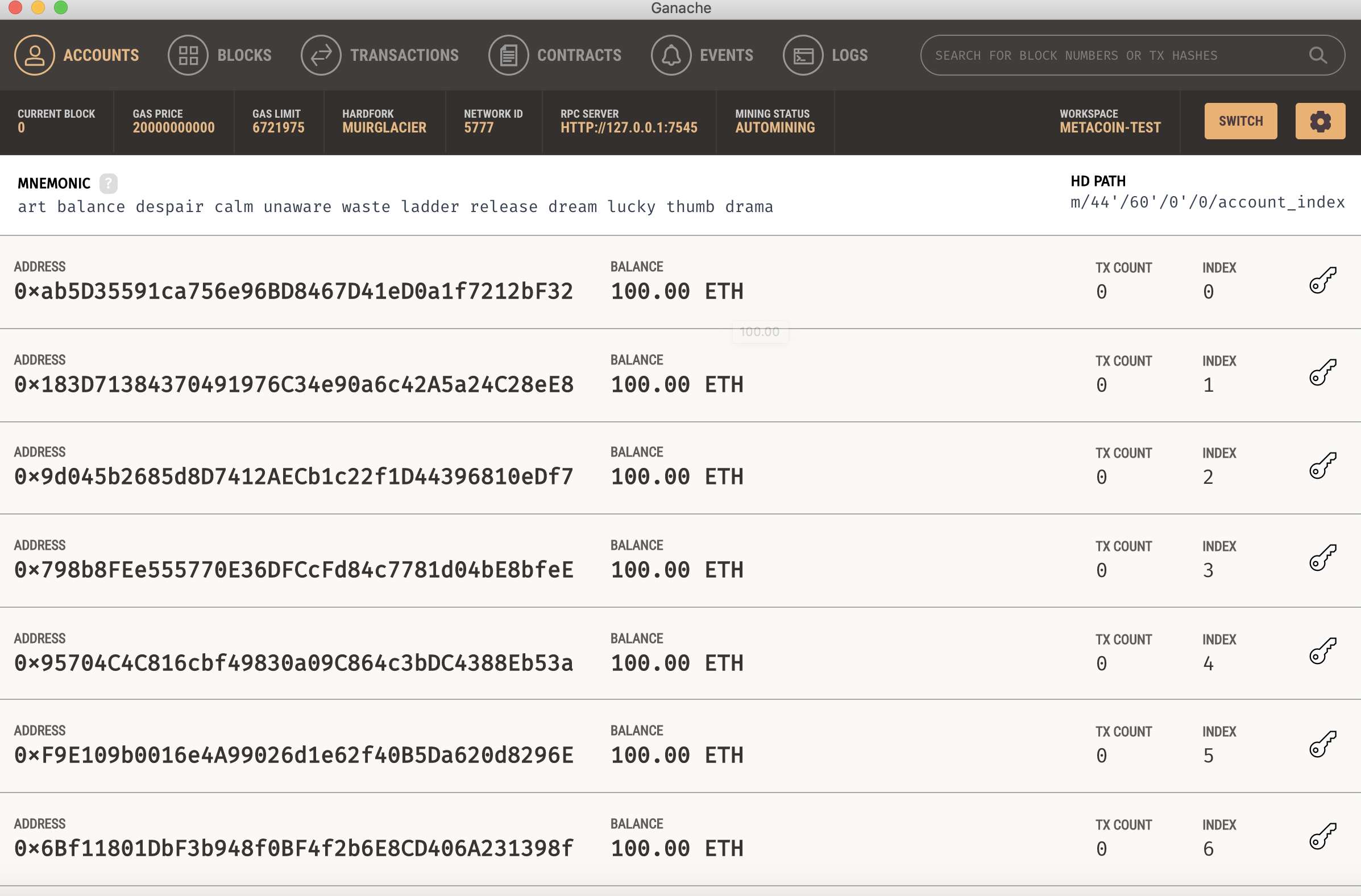The image size is (1361, 896).
Task: Show private key for account index 0
Action: [x=1322, y=280]
